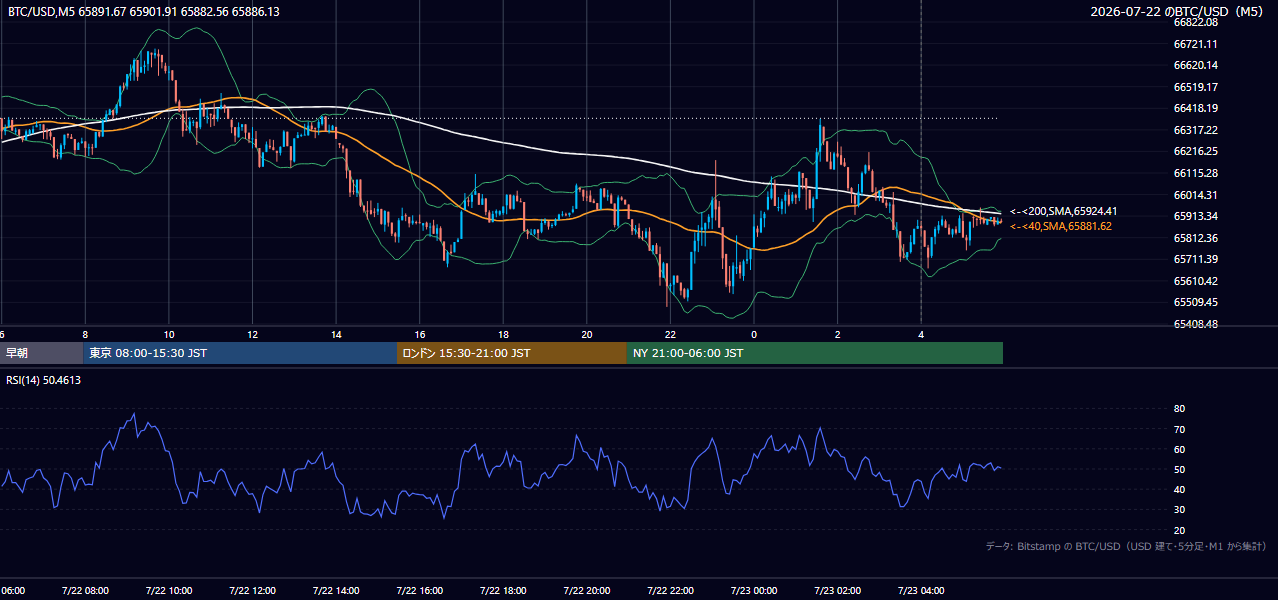Click bottom timeline label 7/23 00:00

point(754,591)
